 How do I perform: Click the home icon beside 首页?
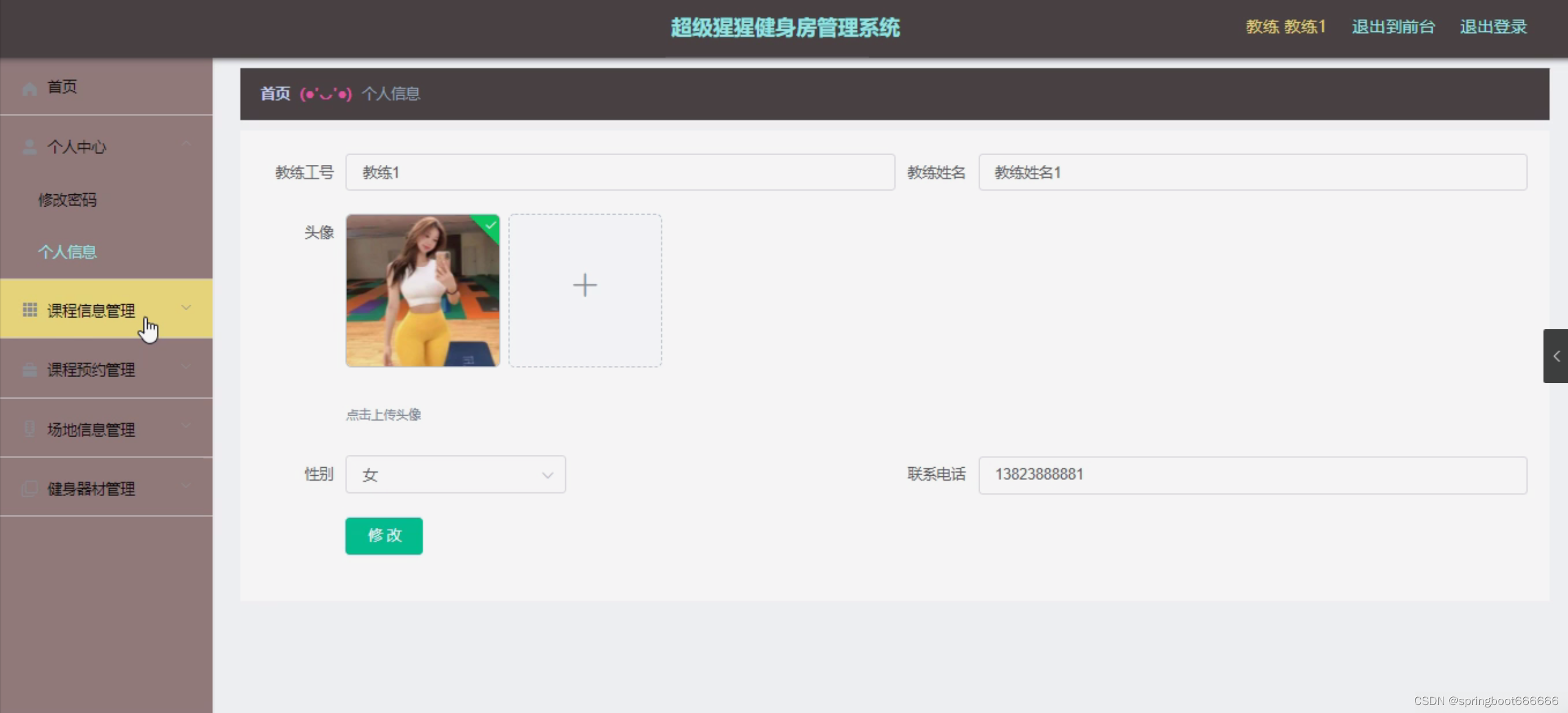[29, 88]
